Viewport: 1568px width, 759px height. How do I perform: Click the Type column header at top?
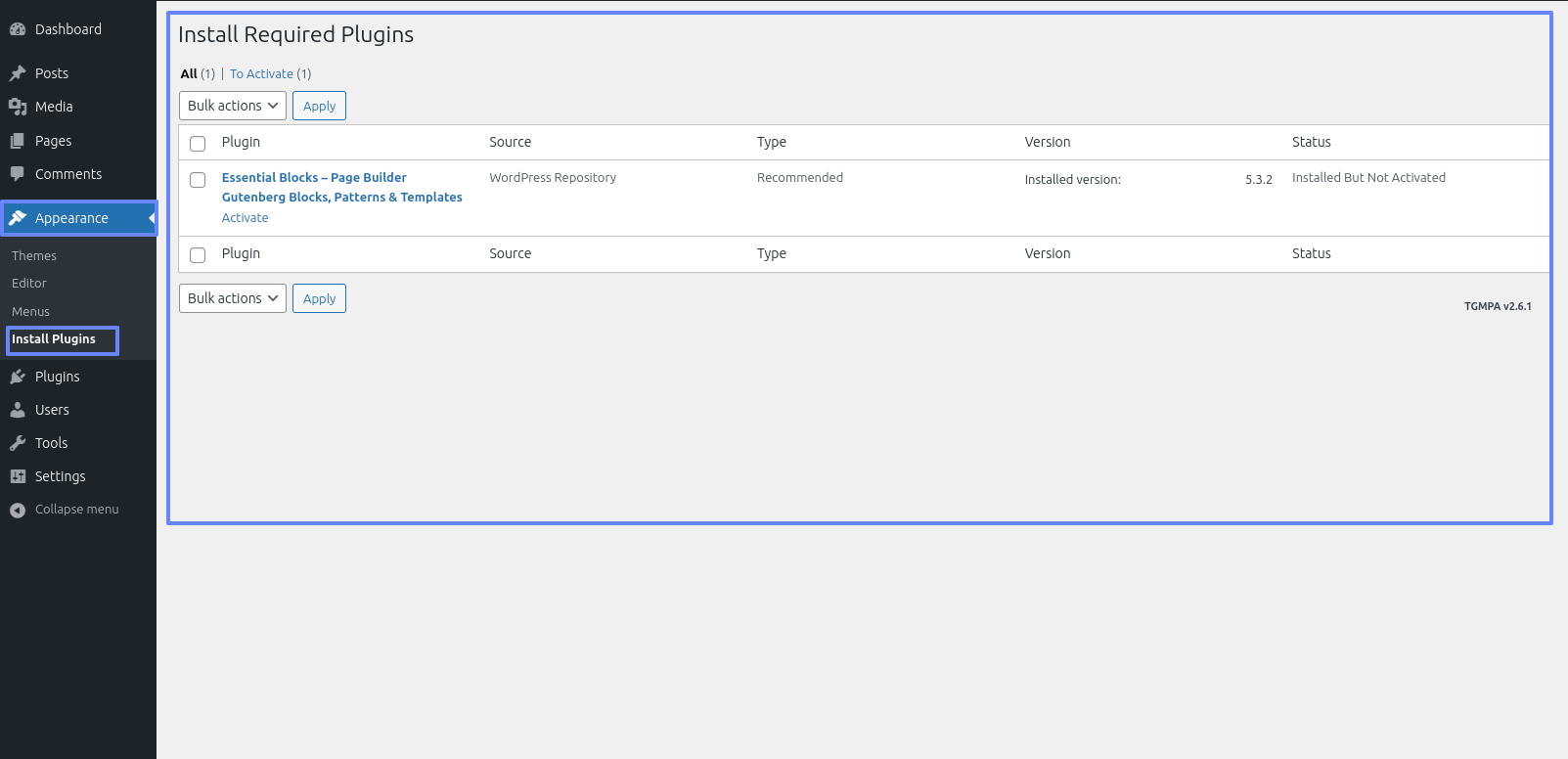(x=772, y=142)
